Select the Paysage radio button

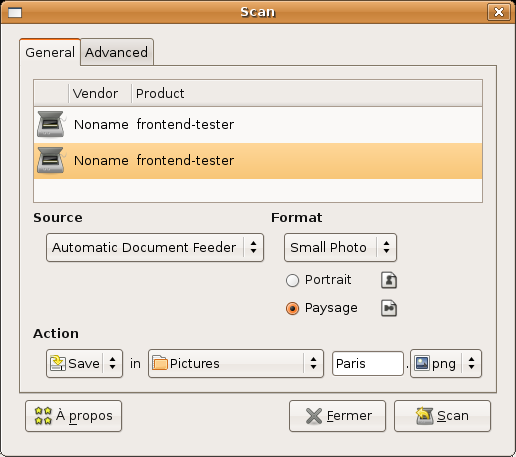pyautogui.click(x=292, y=308)
